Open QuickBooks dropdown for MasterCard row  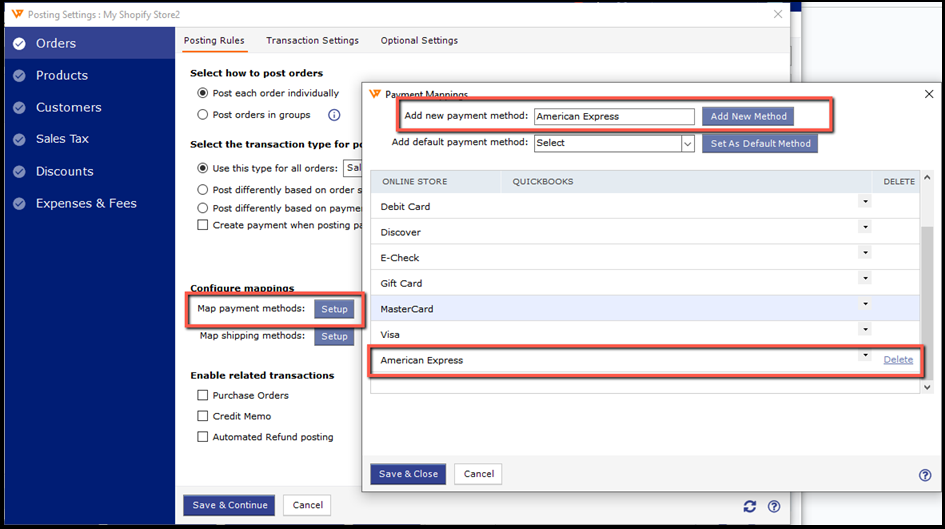click(x=864, y=304)
